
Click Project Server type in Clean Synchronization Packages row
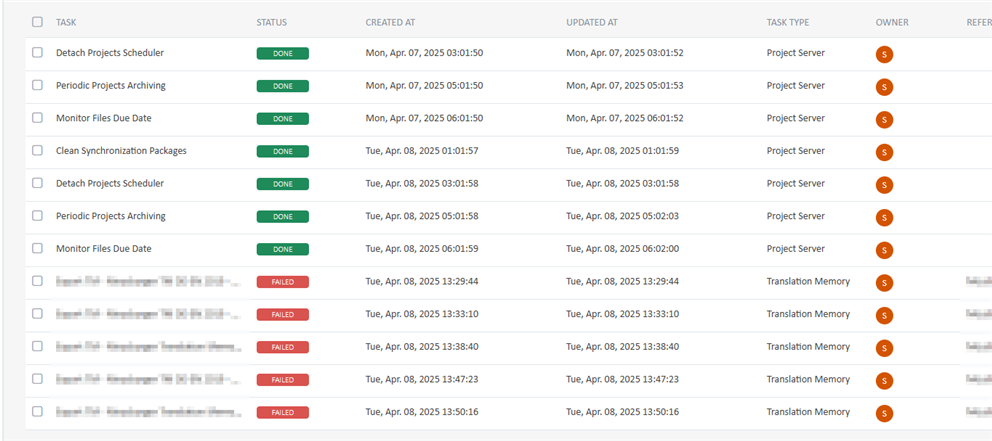(x=796, y=151)
